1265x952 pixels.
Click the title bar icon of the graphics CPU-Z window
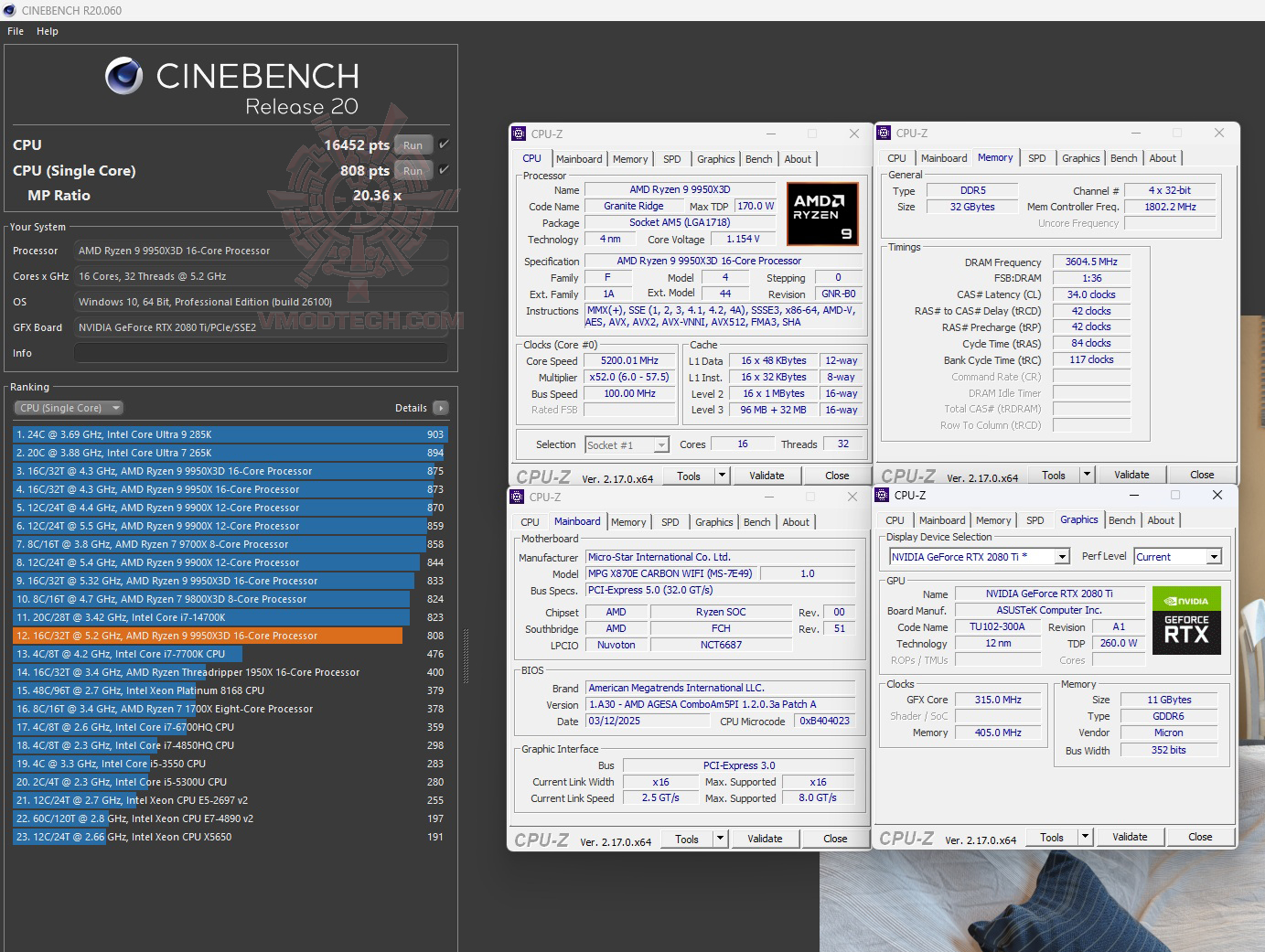[x=882, y=495]
